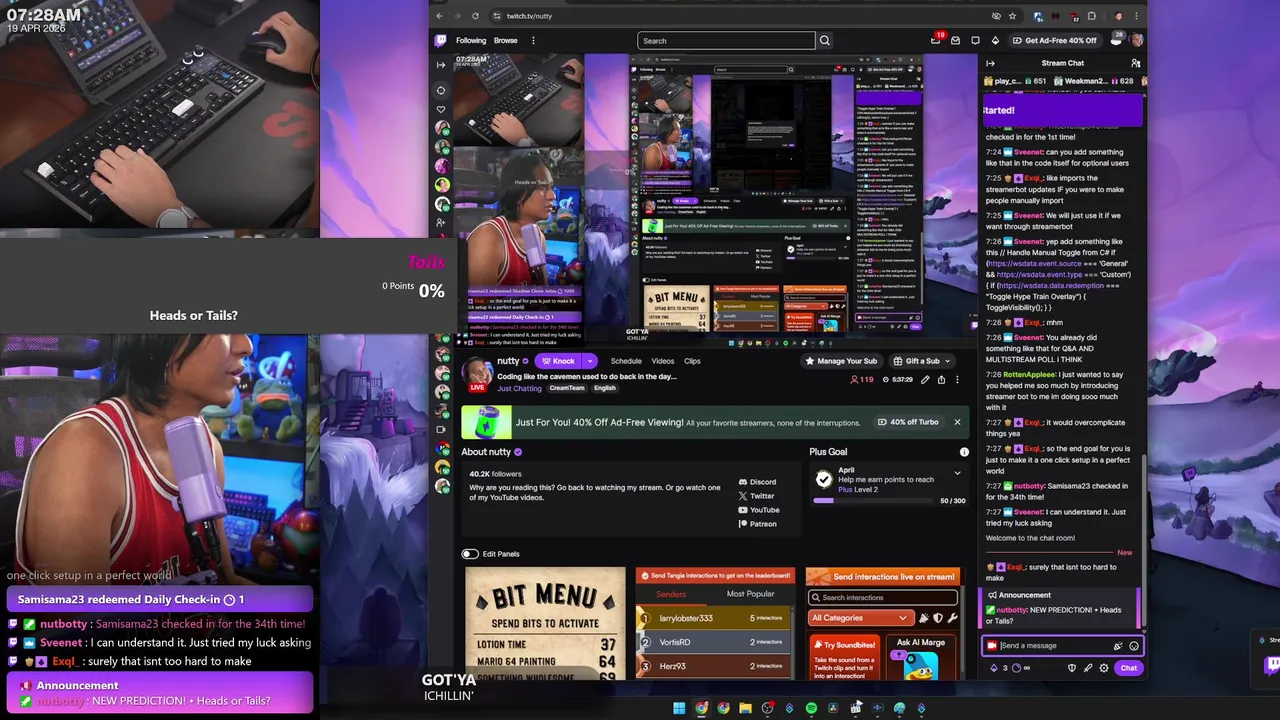Image resolution: width=1280 pixels, height=720 pixels.
Task: Open the browser extensions puzzle icon
Action: point(1091,16)
